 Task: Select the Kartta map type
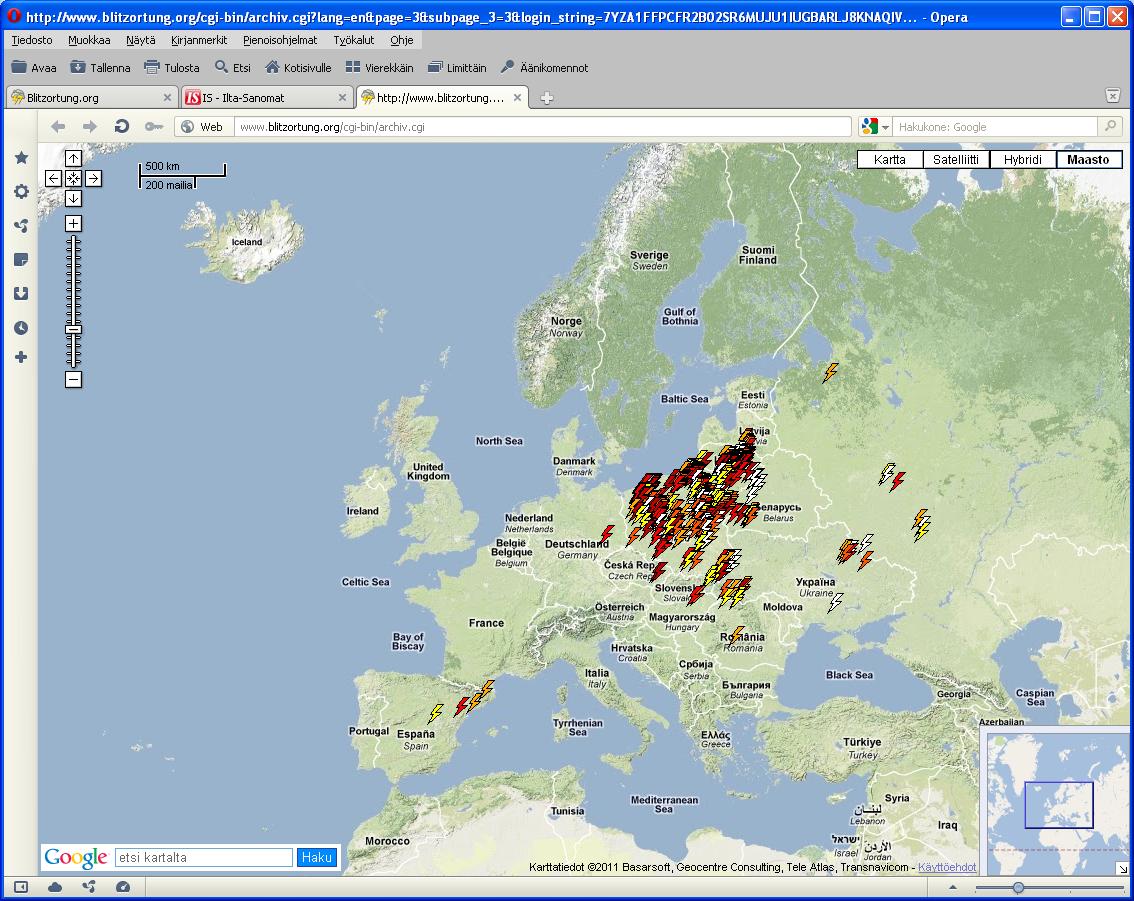[889, 160]
